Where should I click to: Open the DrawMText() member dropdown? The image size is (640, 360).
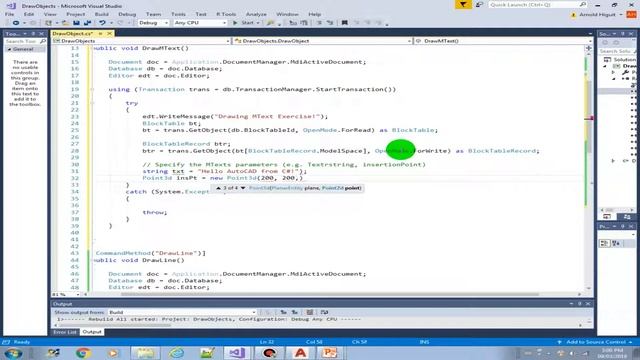point(503,41)
